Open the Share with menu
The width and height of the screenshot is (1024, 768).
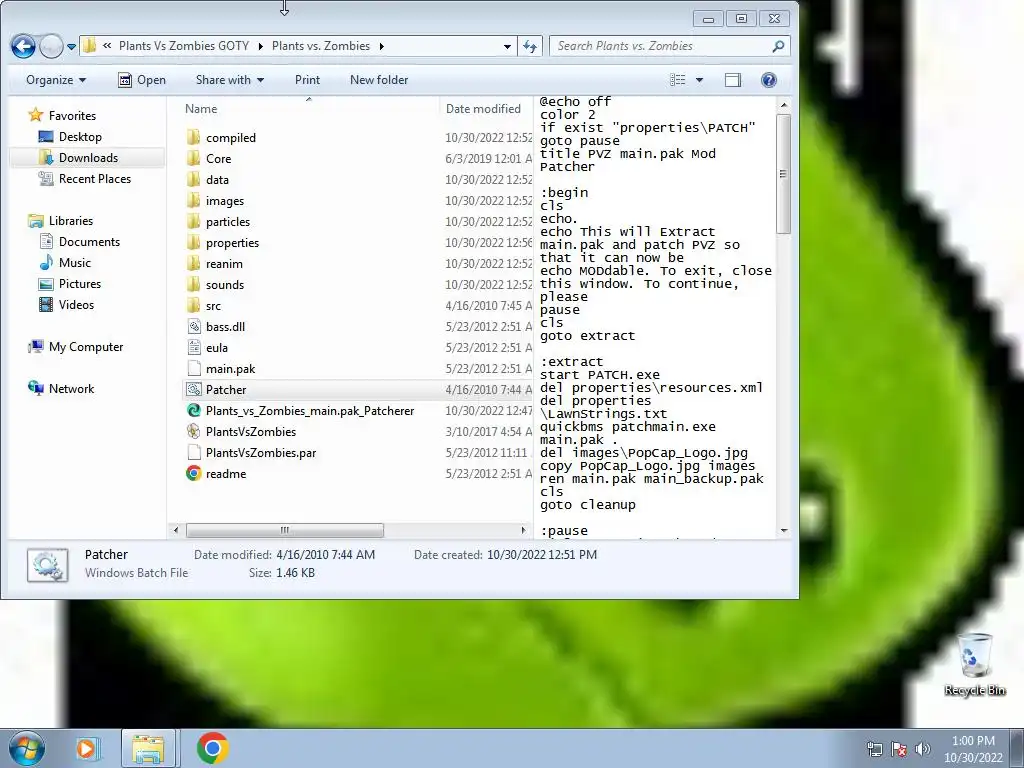(230, 80)
